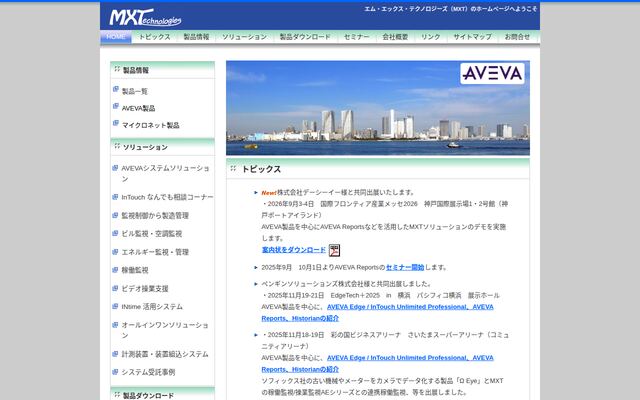Open the マイクロネット製品 sidebar link
Image resolution: width=640 pixels, height=400 pixels.
coord(151,125)
